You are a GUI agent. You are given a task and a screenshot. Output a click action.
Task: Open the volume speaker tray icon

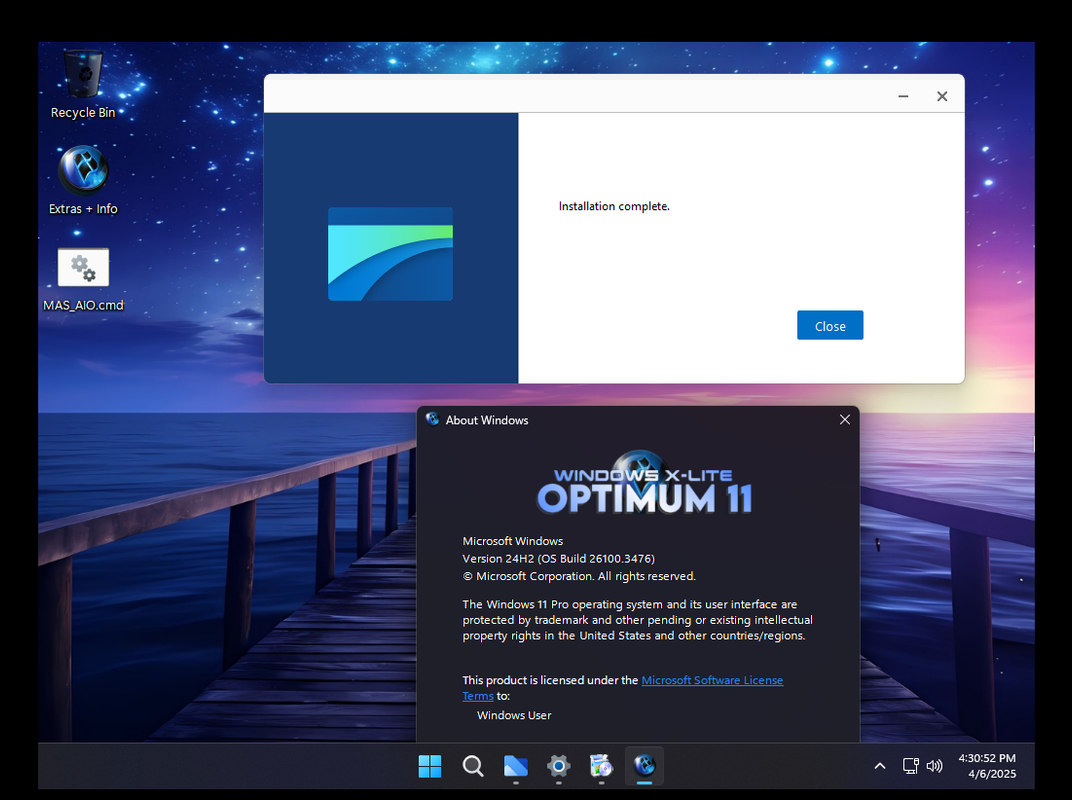tap(934, 766)
